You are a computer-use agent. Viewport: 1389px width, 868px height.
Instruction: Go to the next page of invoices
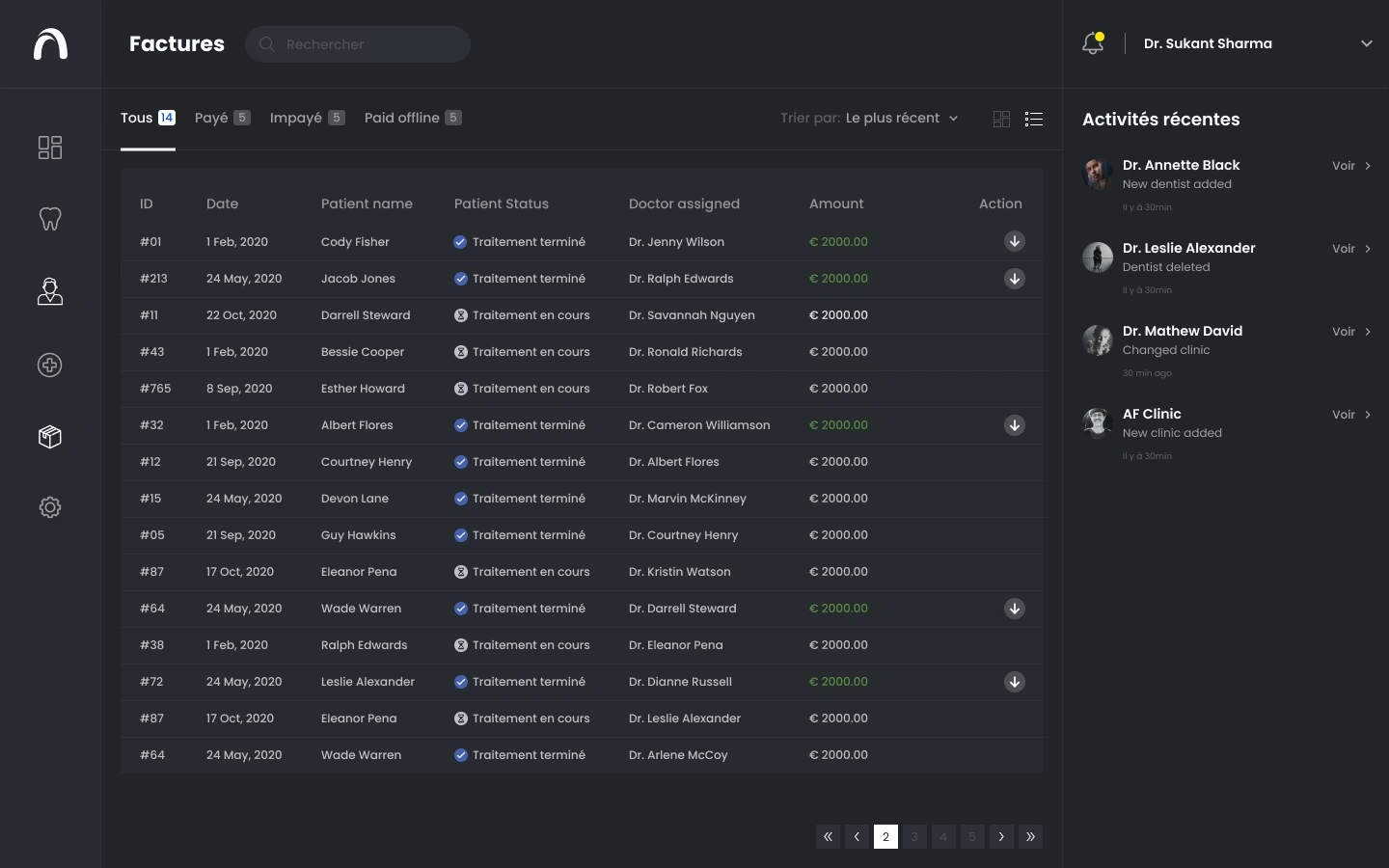coord(1001,837)
